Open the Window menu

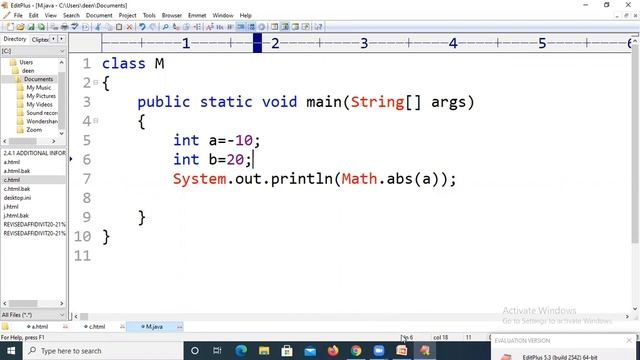[223, 16]
